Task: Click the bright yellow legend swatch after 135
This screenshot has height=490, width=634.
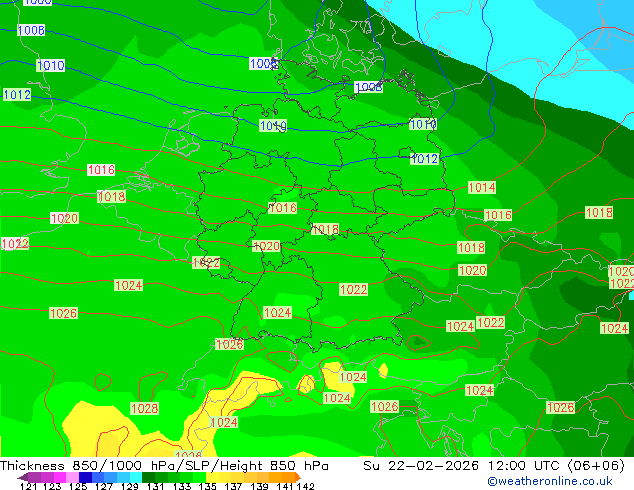Action: (212, 477)
